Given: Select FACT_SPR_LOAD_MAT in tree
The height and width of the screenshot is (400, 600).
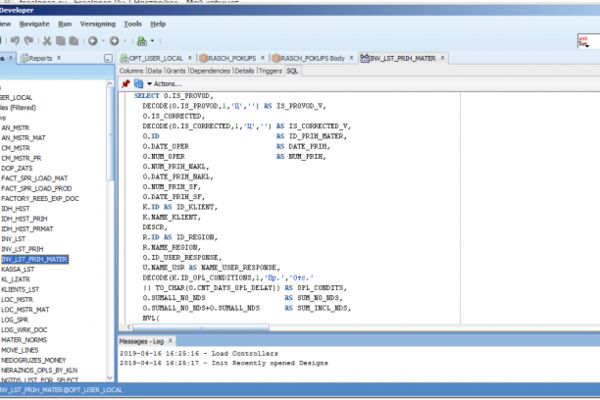Looking at the screenshot, I should [34, 178].
